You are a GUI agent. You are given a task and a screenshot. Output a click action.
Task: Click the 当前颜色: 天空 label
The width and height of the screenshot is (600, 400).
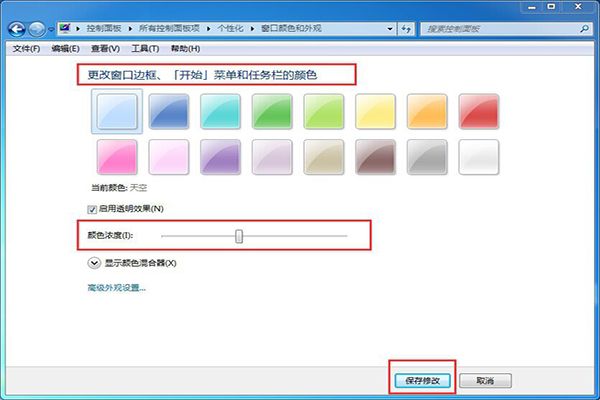coord(119,188)
